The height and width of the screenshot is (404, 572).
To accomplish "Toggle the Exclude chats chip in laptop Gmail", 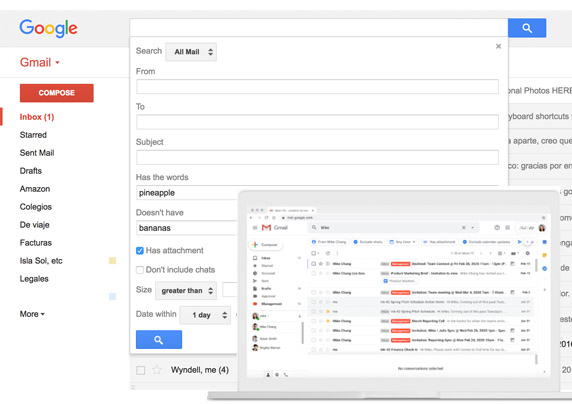I will click(x=368, y=242).
